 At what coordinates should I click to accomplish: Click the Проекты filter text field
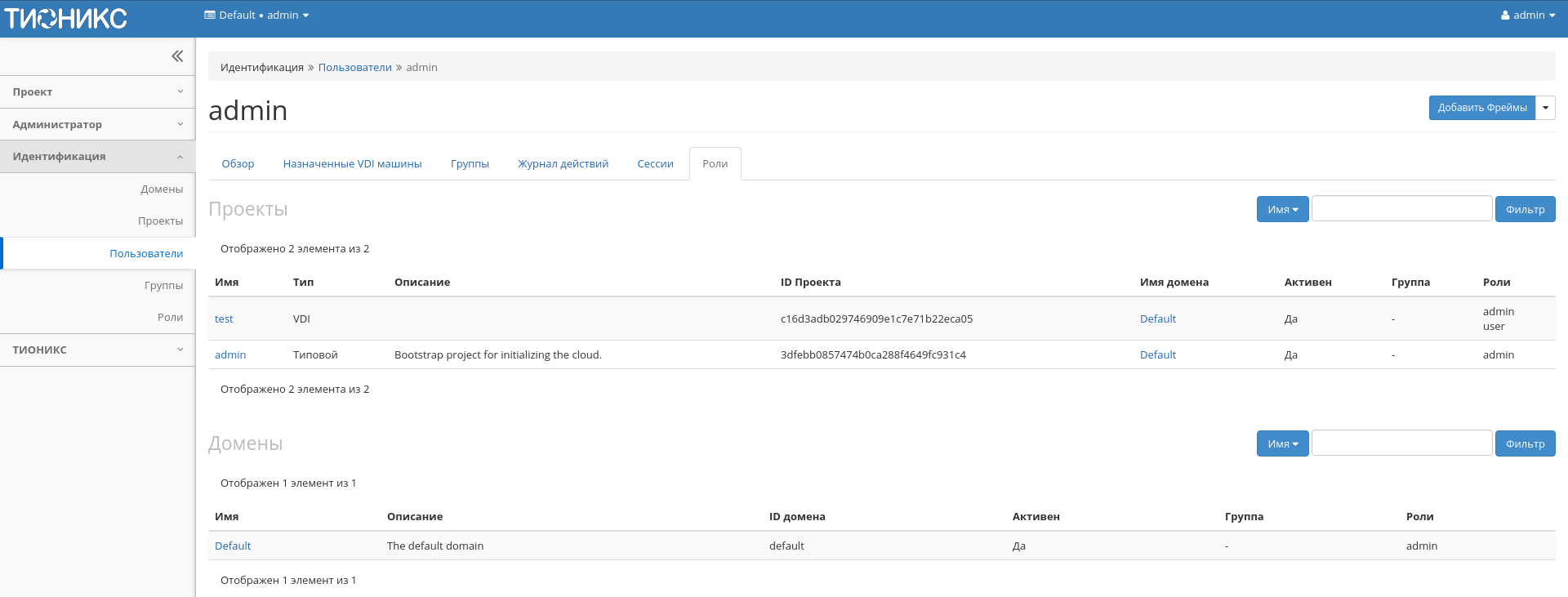pos(1401,209)
